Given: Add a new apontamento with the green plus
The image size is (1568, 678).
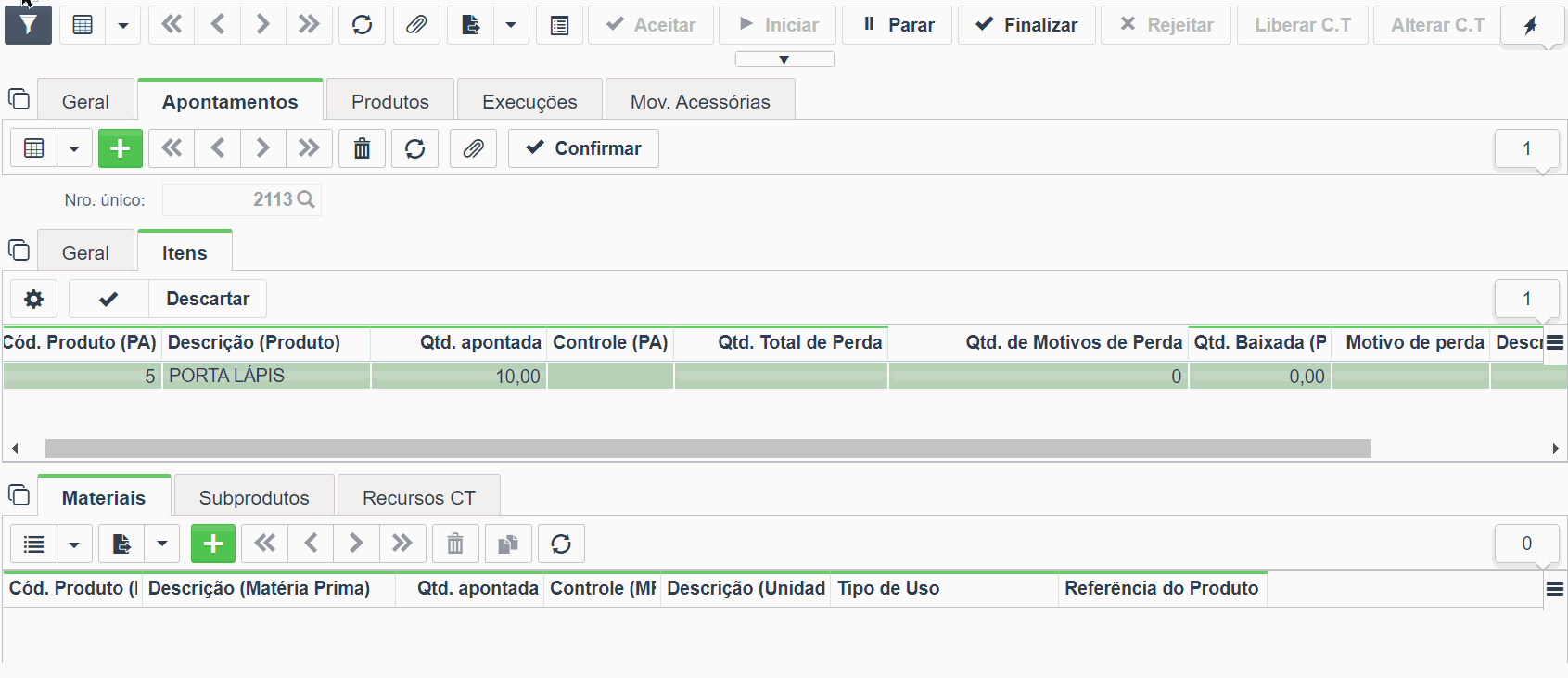Looking at the screenshot, I should pos(121,148).
